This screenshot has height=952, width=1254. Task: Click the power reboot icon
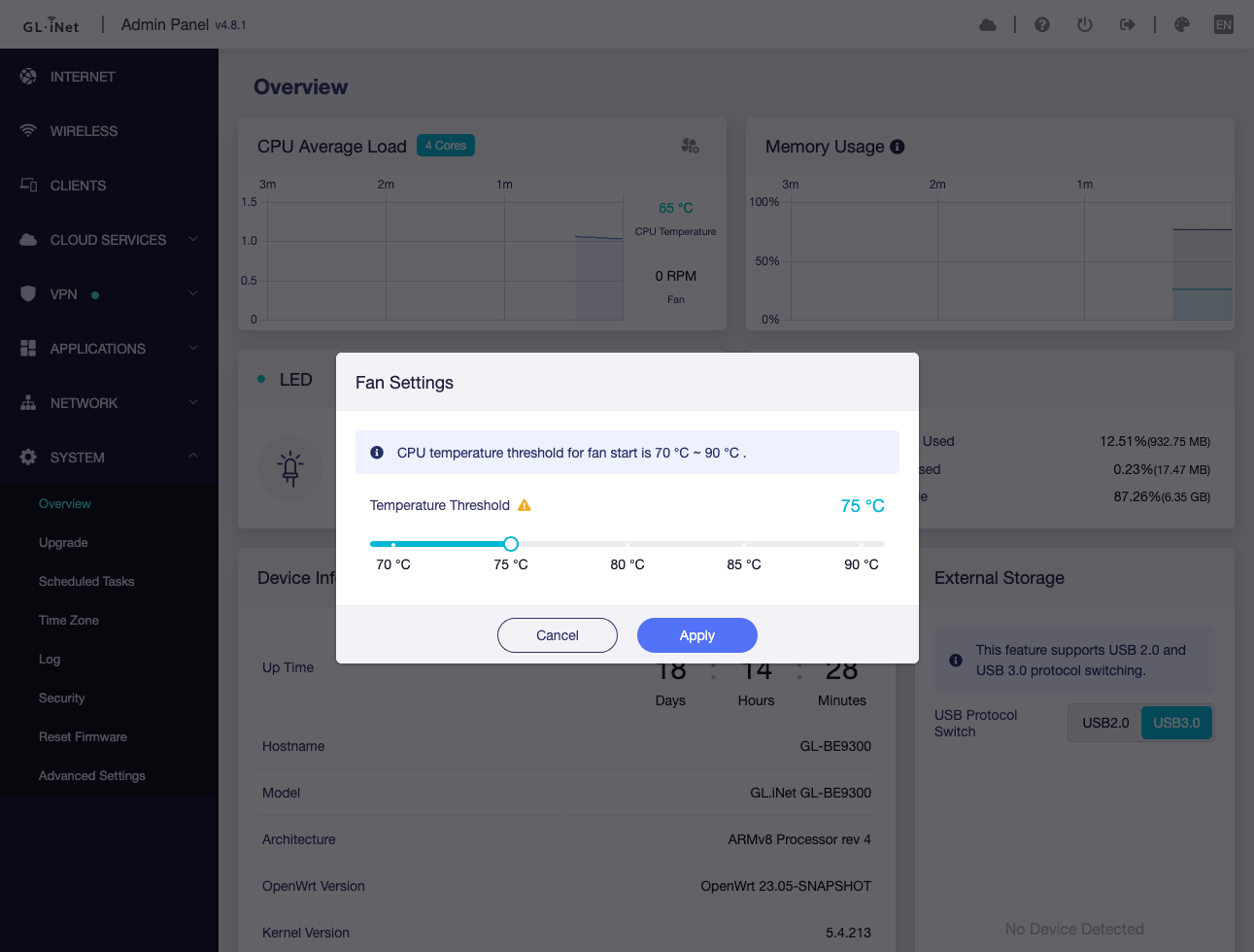pyautogui.click(x=1085, y=25)
